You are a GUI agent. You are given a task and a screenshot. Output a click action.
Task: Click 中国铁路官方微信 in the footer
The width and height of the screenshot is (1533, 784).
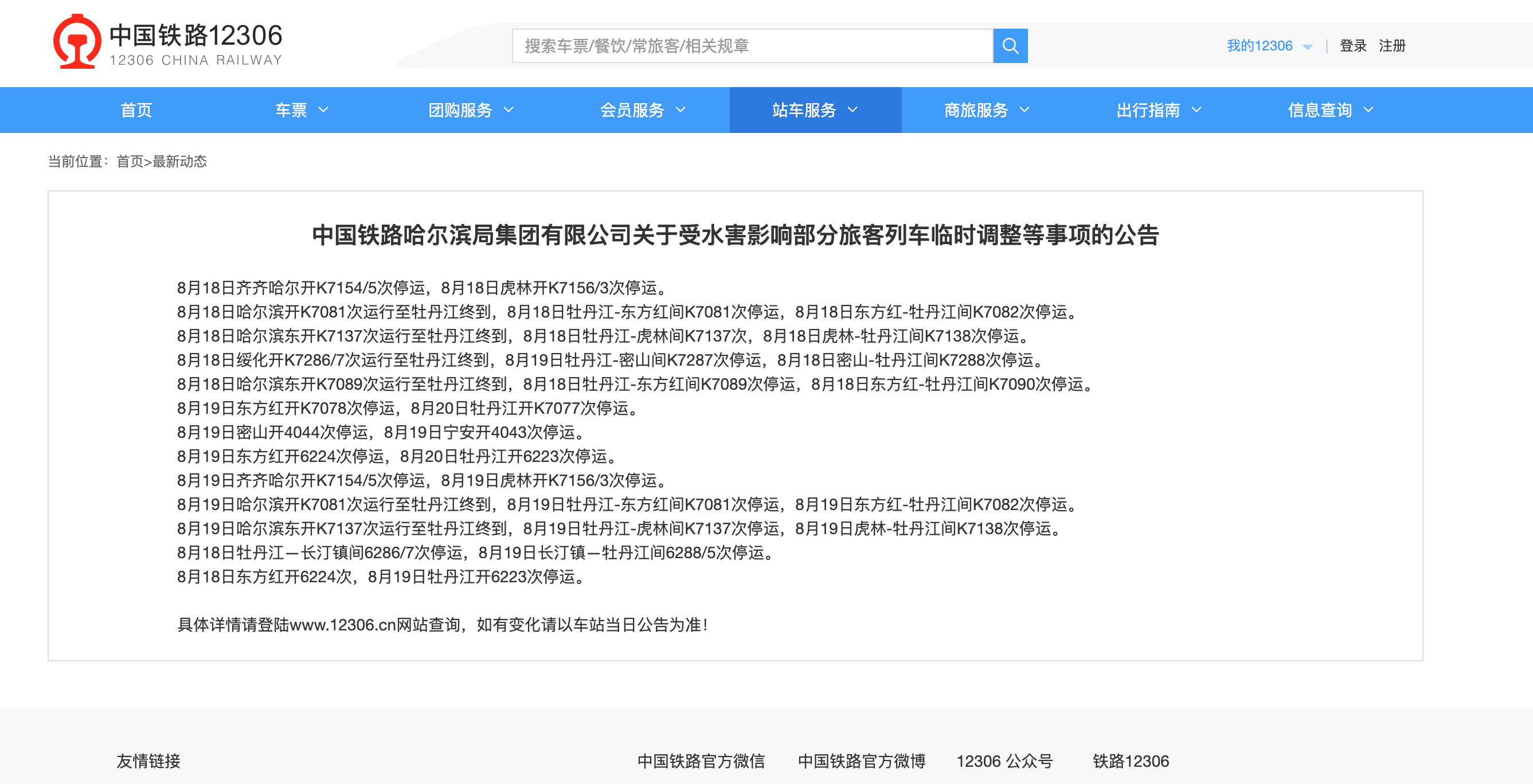click(x=701, y=762)
